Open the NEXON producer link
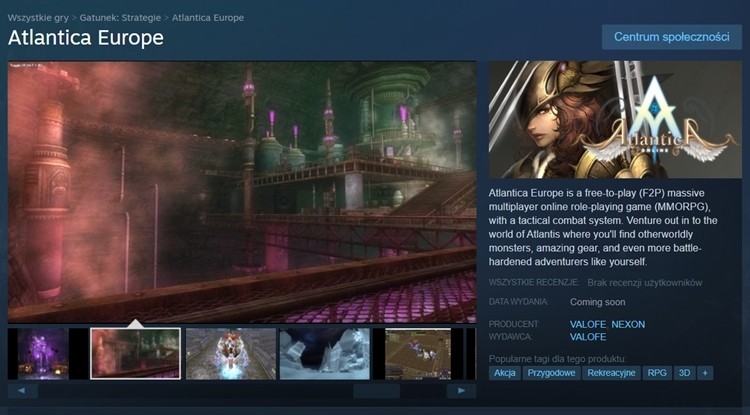Screen dimensions: 750x415 tap(628, 324)
